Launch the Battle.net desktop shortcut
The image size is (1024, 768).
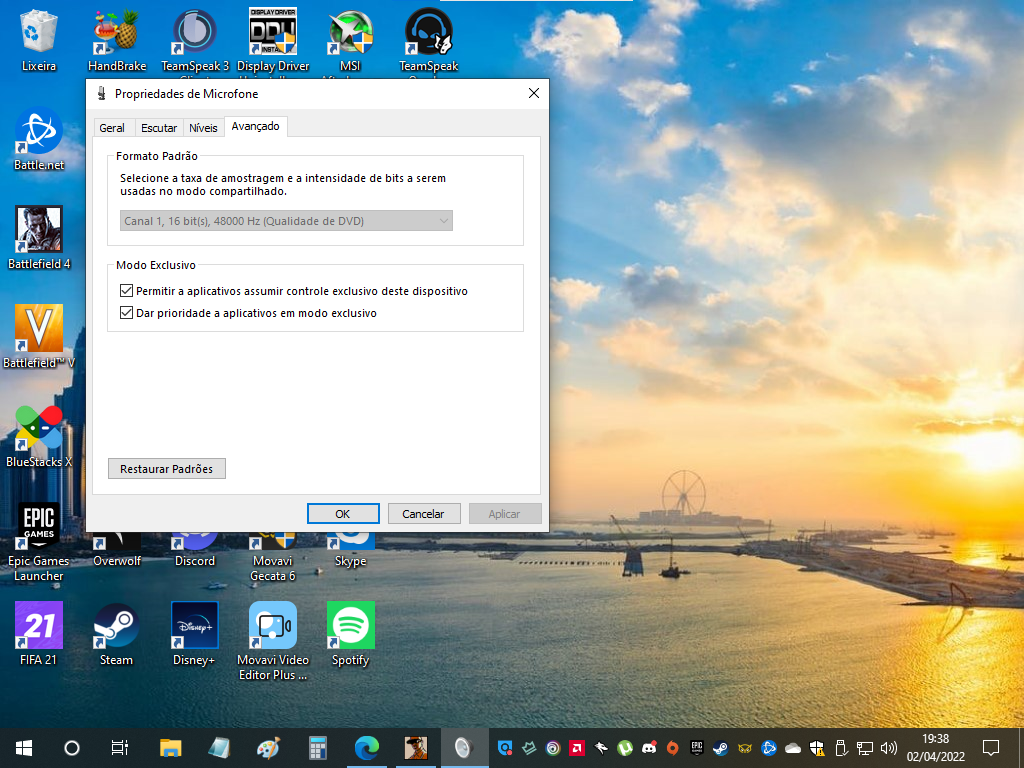(39, 140)
